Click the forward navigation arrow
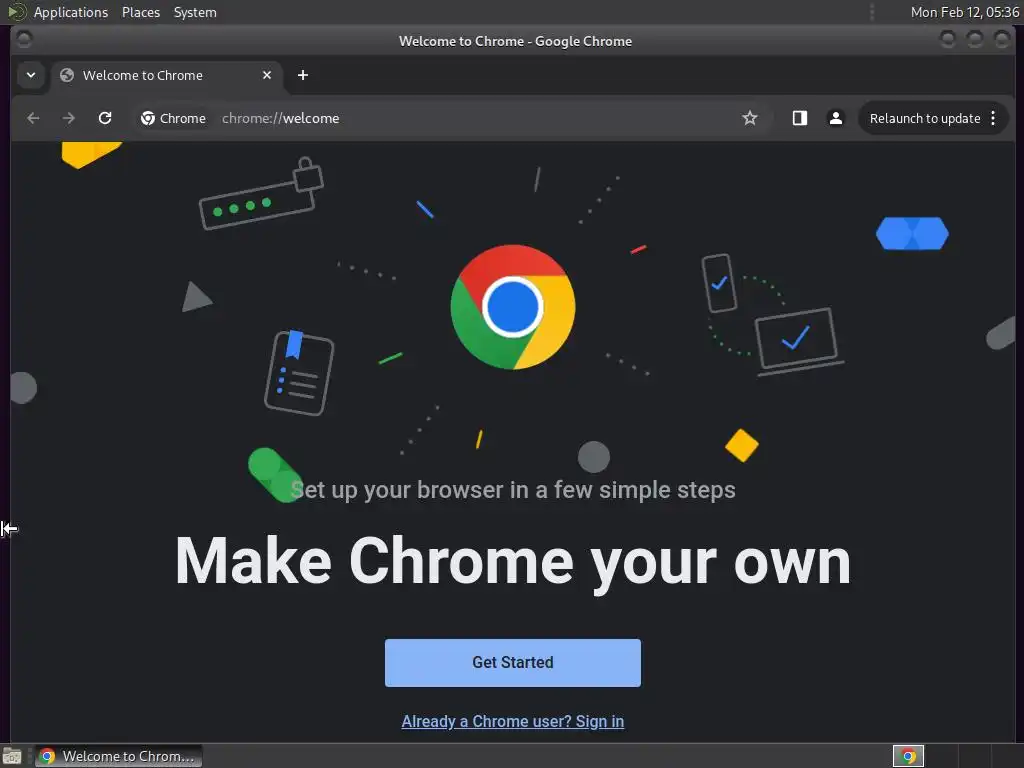Viewport: 1024px width, 768px height. pos(69,118)
